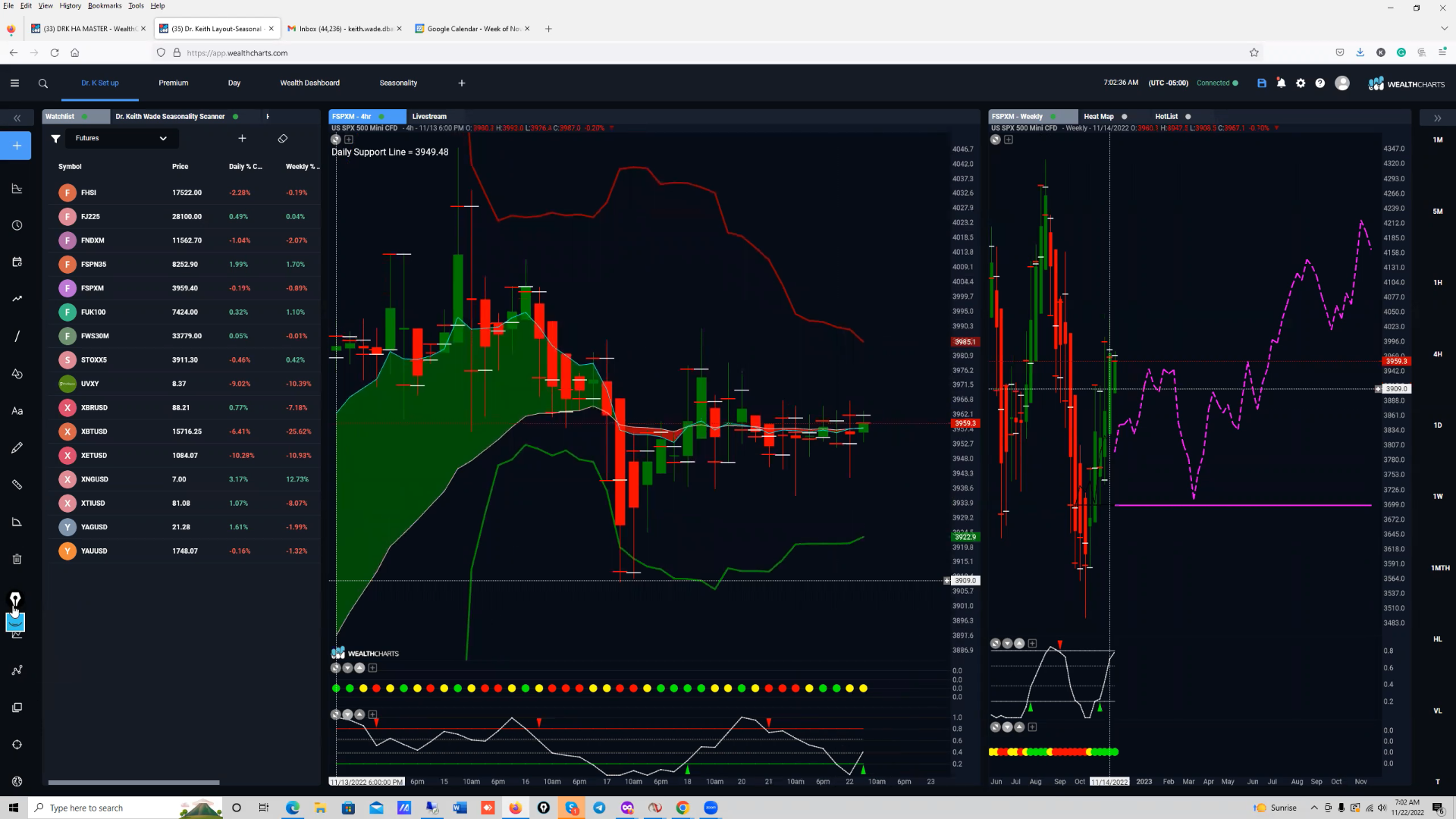Click the trash delete drawings icon
This screenshot has width=1456, height=819.
[x=17, y=559]
